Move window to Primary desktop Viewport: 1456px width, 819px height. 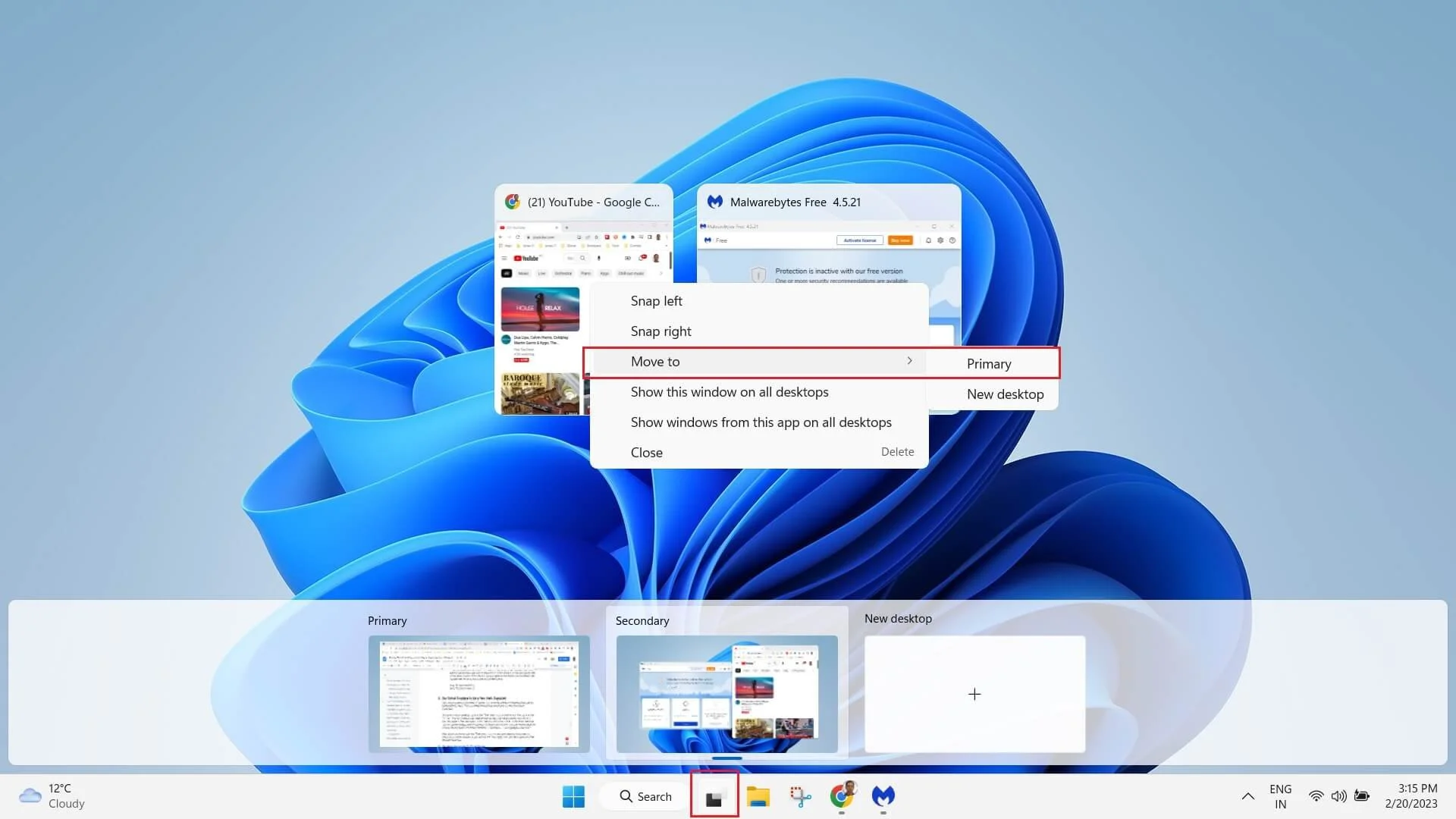[x=989, y=363]
